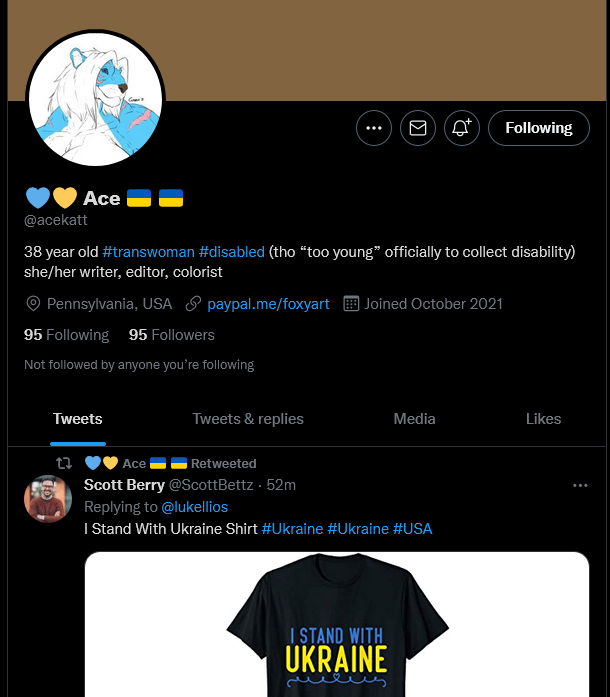Click the calendar icon next to Joined date
The height and width of the screenshot is (697, 610).
351,304
